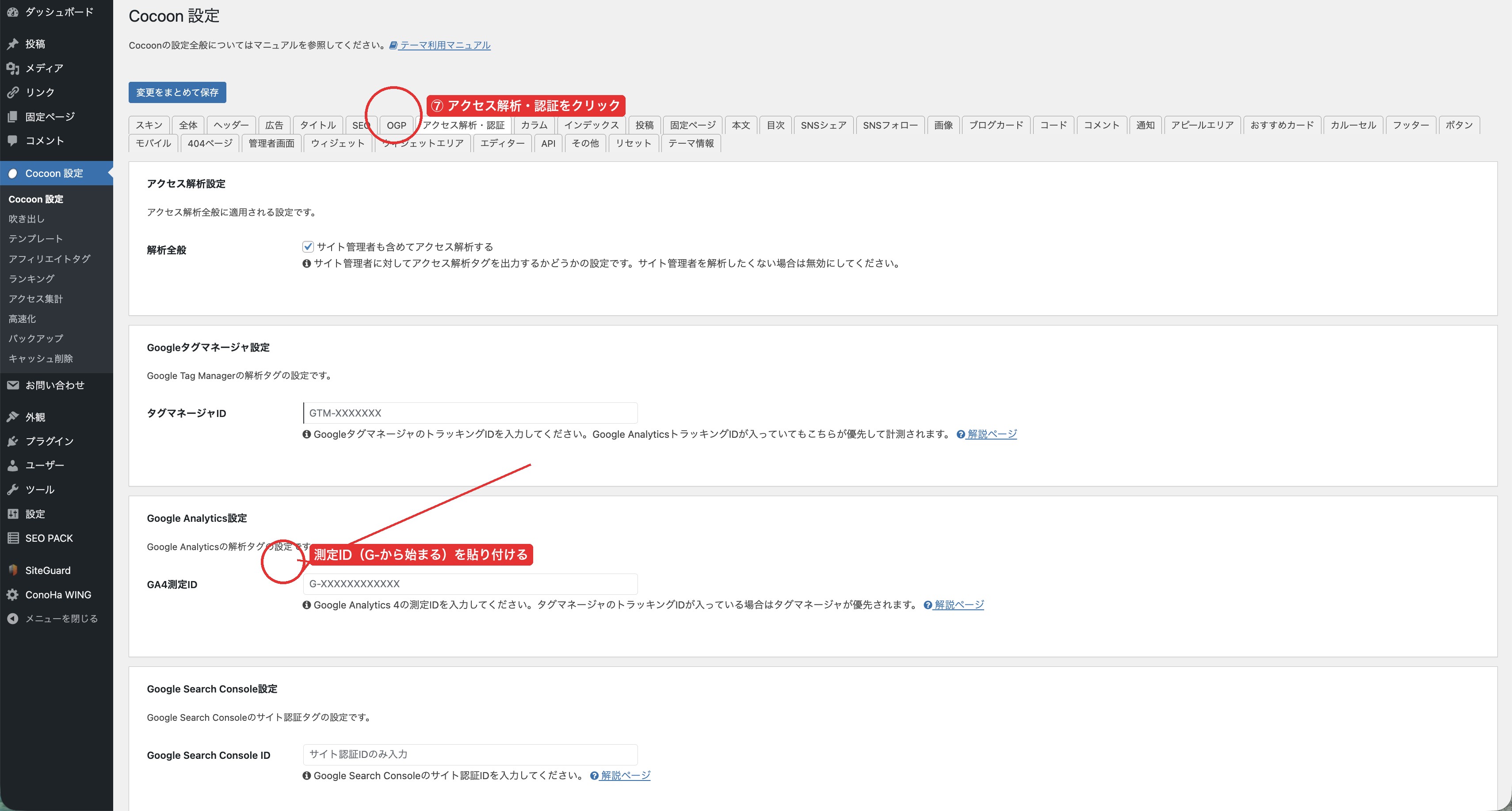Viewport: 1512px width, 811px height.
Task: Click the GA4測定ID input field
Action: (x=470, y=584)
